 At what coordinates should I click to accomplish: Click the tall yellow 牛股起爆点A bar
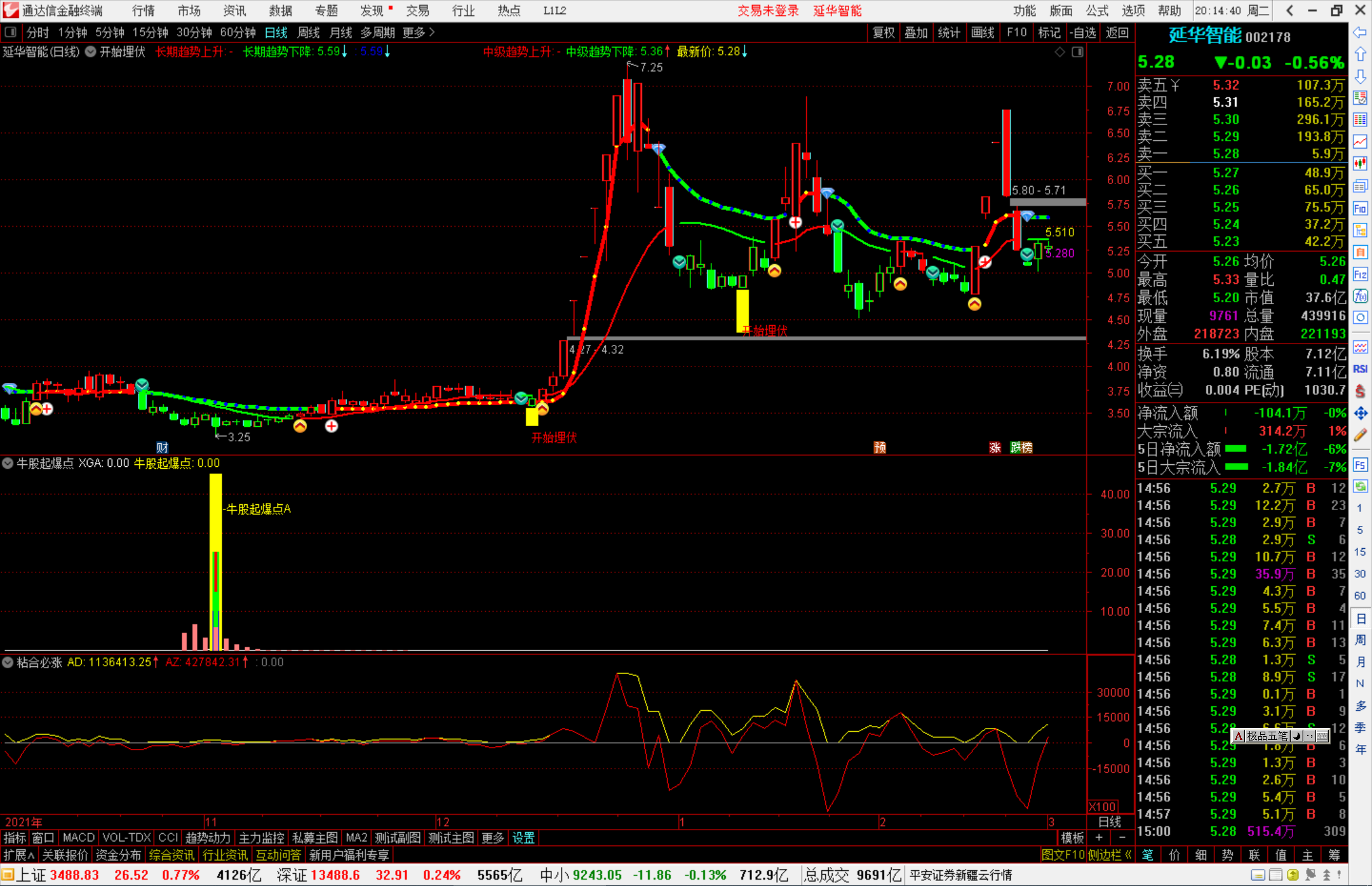tap(215, 562)
